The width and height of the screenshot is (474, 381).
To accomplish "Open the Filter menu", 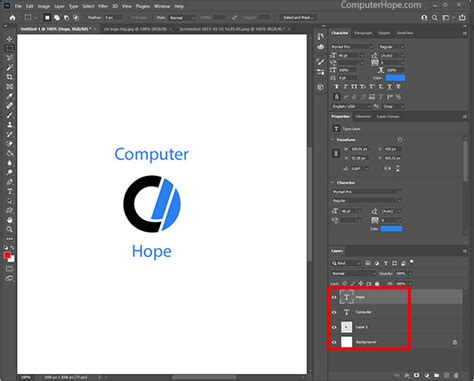I will click(103, 6).
